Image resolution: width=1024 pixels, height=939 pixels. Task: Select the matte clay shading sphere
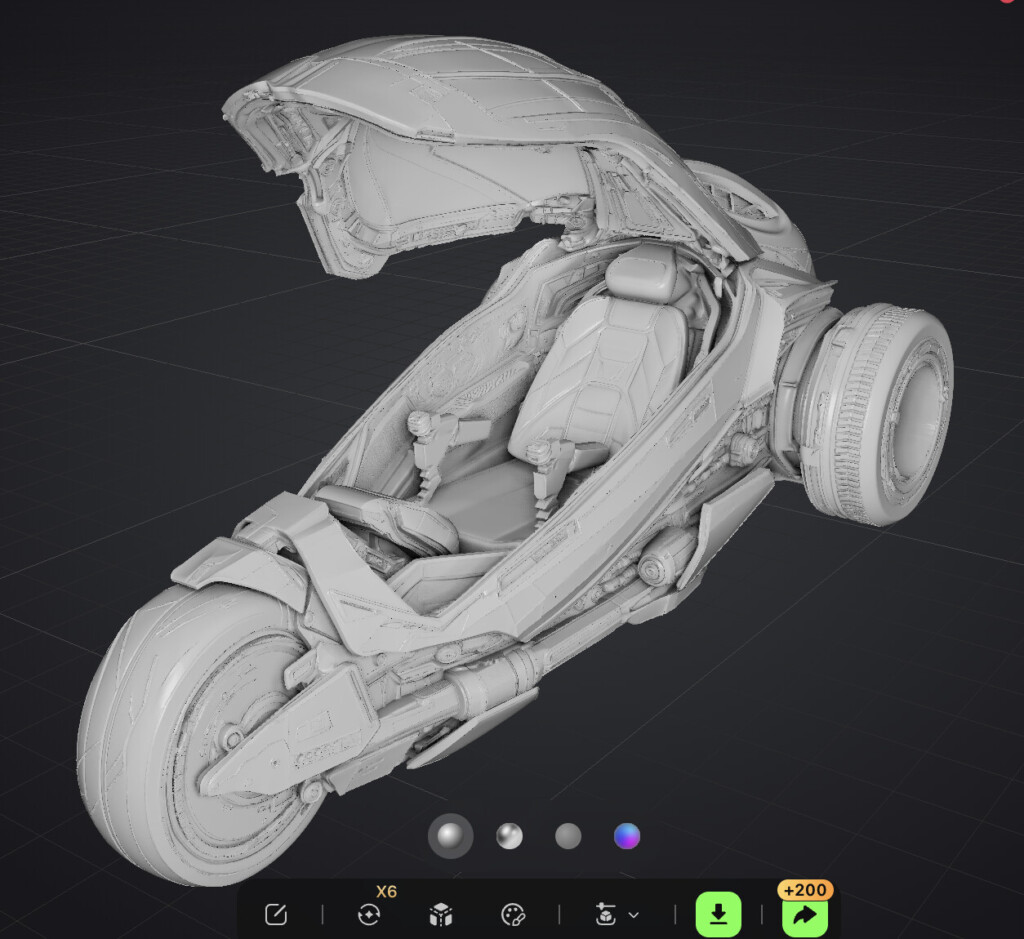[x=450, y=836]
